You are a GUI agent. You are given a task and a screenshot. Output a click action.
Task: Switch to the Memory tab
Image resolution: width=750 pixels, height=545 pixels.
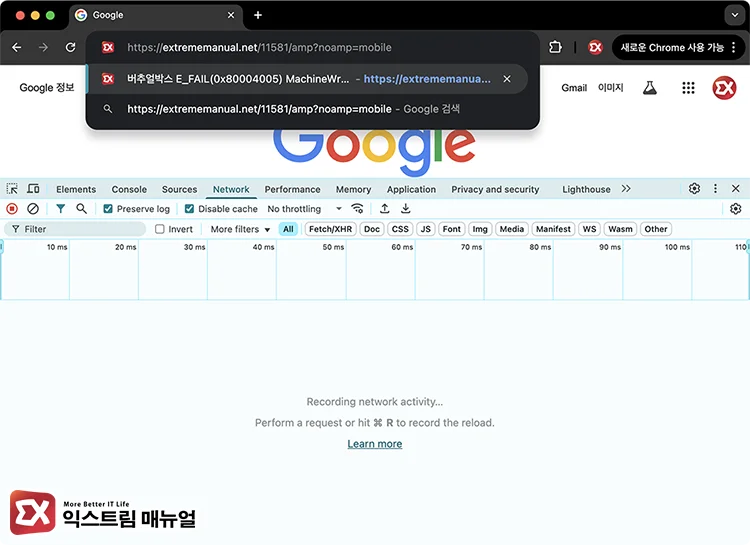353,189
